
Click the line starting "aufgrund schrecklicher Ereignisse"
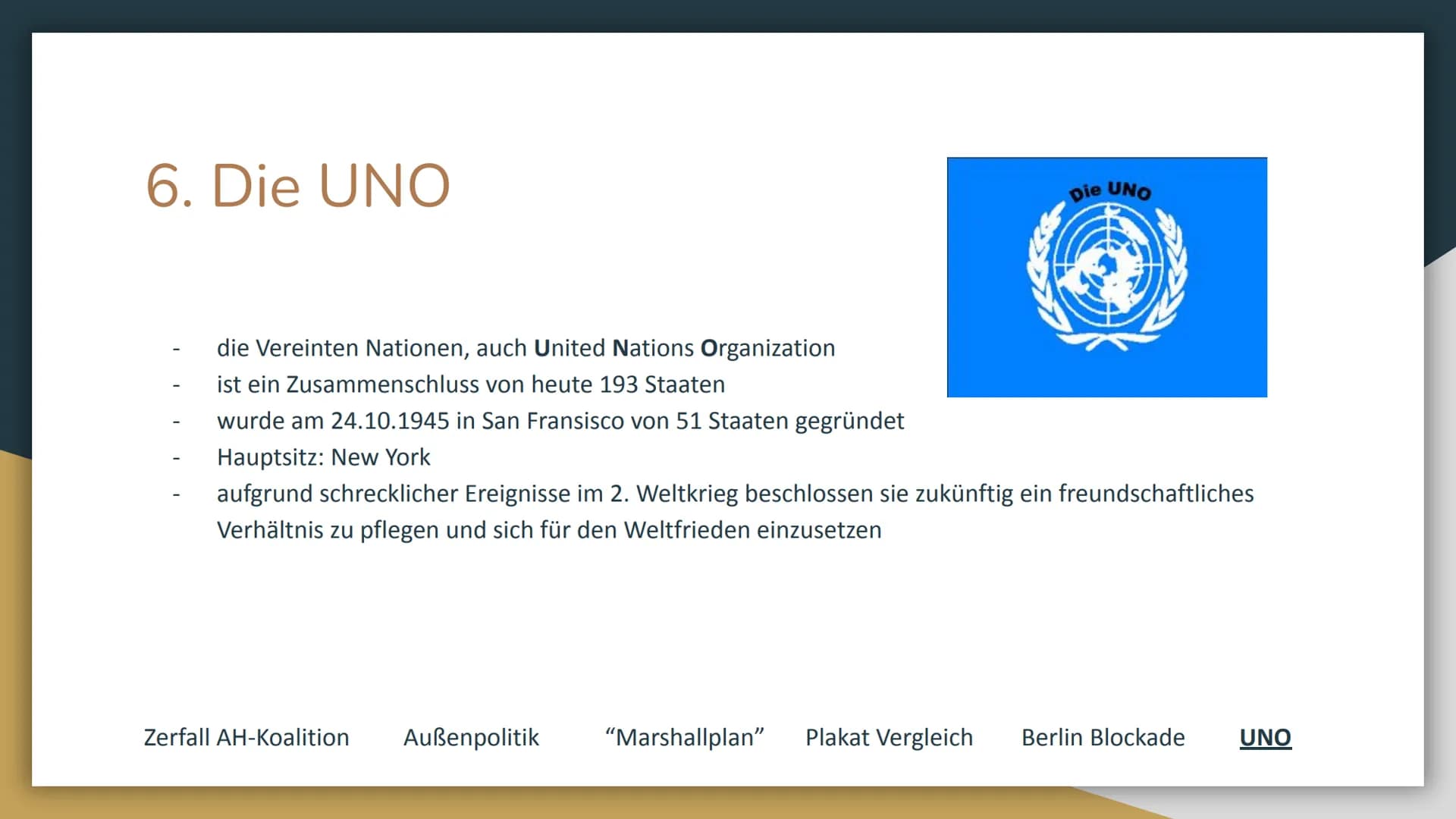(736, 494)
